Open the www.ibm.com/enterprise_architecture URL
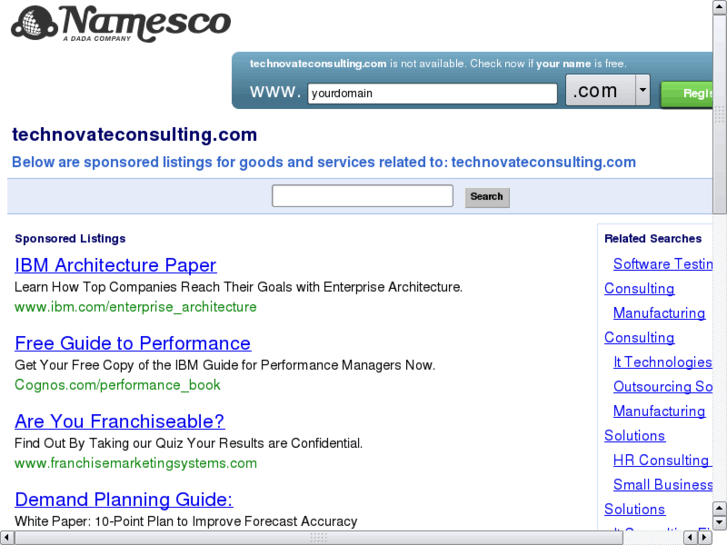The image size is (727, 545). 135,307
